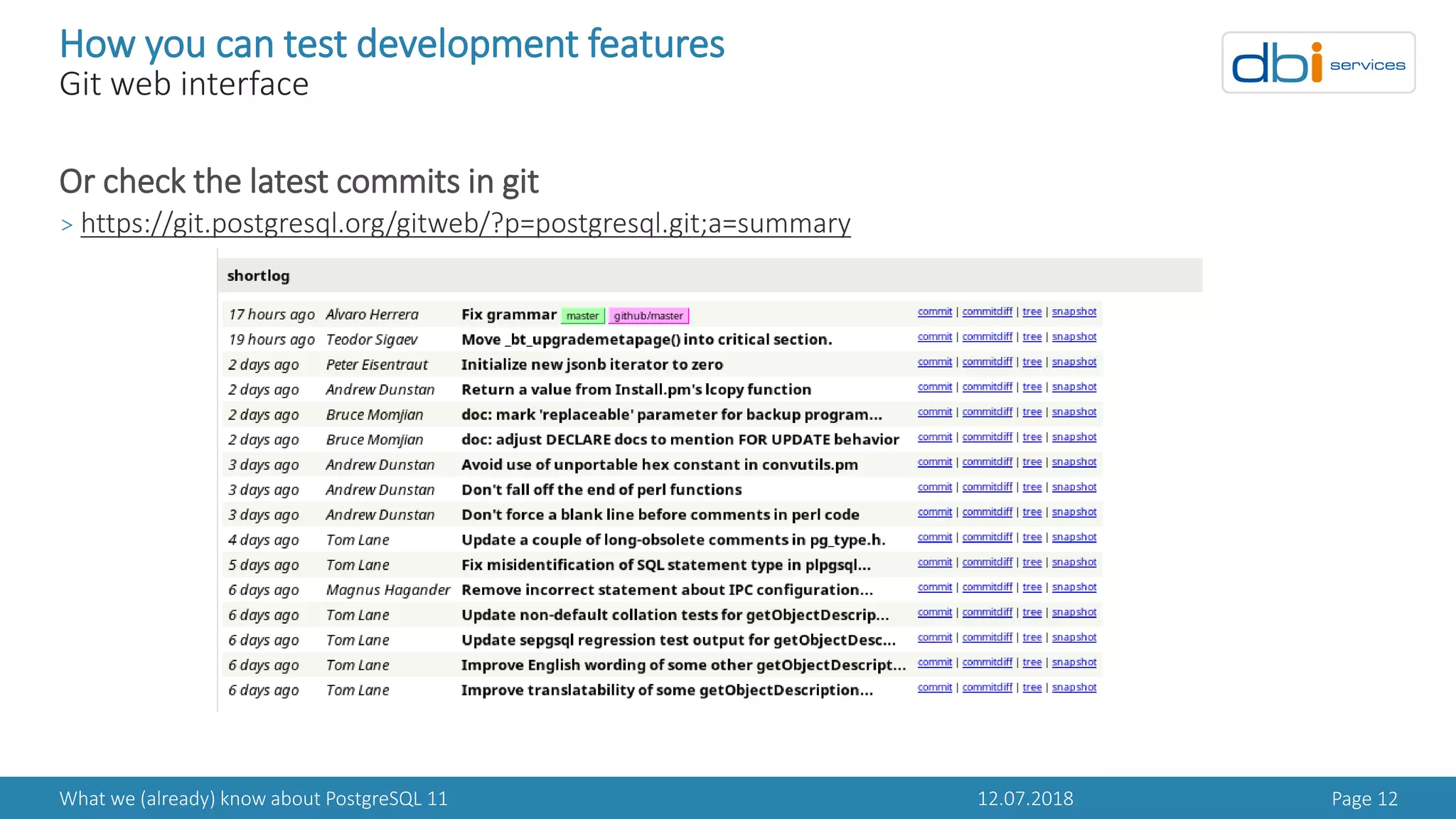Open tree for Improve English wording row

click(x=1032, y=662)
